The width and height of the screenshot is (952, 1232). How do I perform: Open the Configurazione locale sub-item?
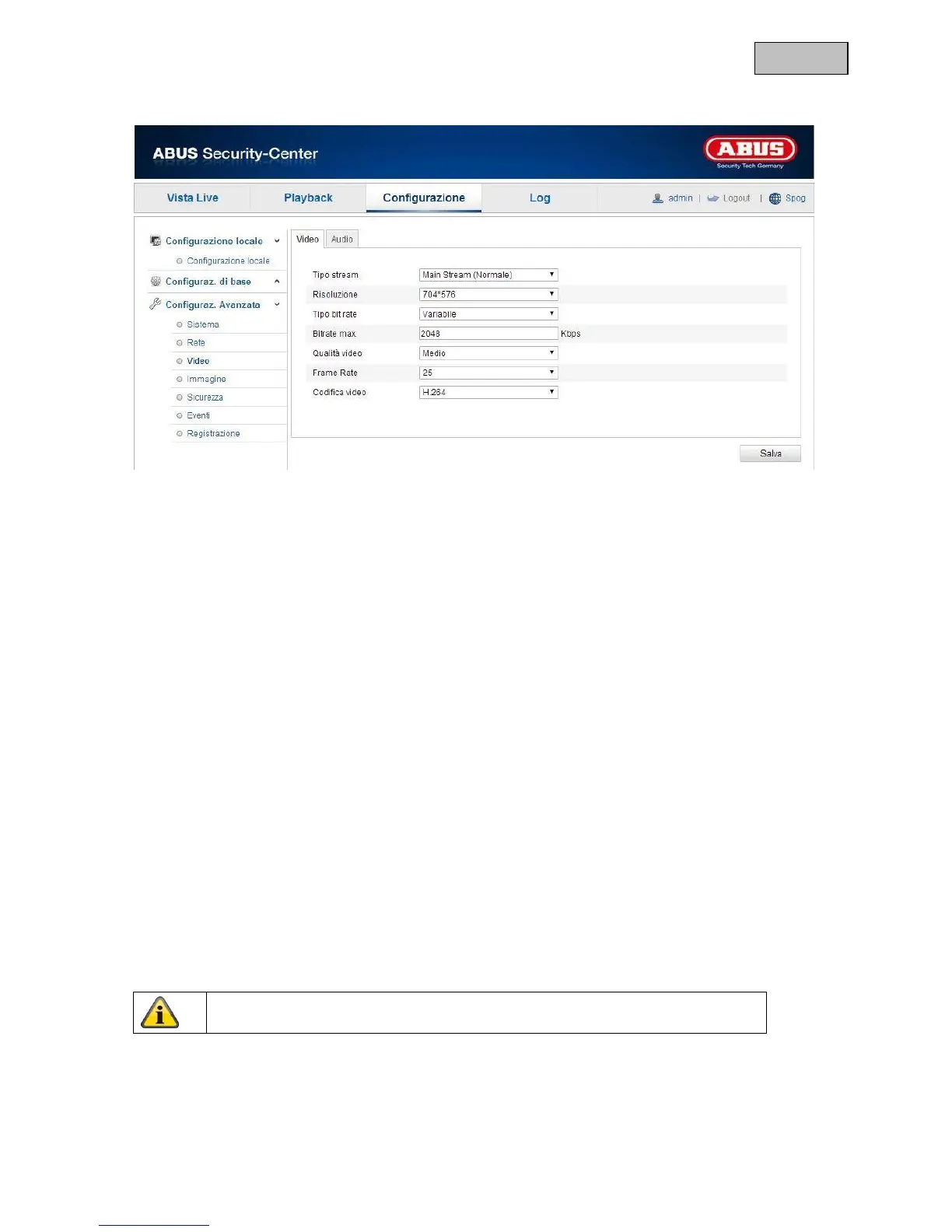pos(228,261)
